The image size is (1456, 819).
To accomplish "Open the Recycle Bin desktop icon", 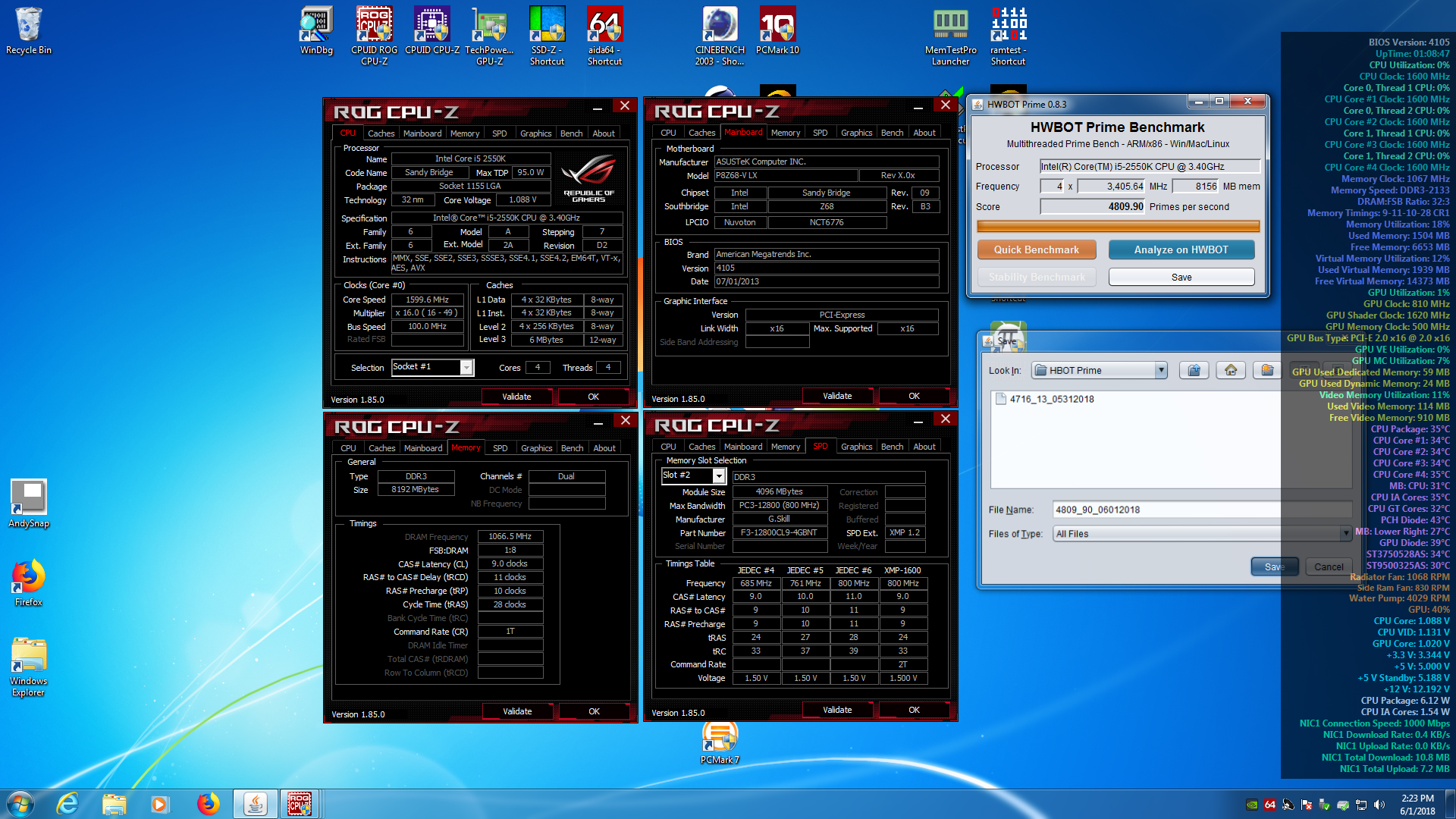I will click(x=29, y=31).
